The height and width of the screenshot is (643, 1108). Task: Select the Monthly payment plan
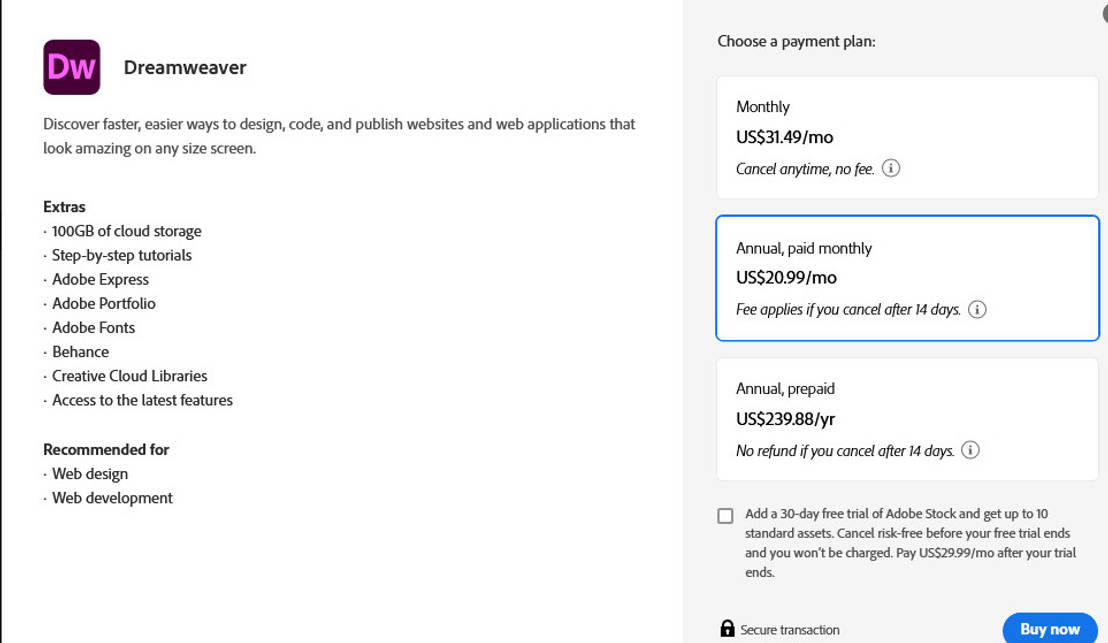[x=907, y=137]
